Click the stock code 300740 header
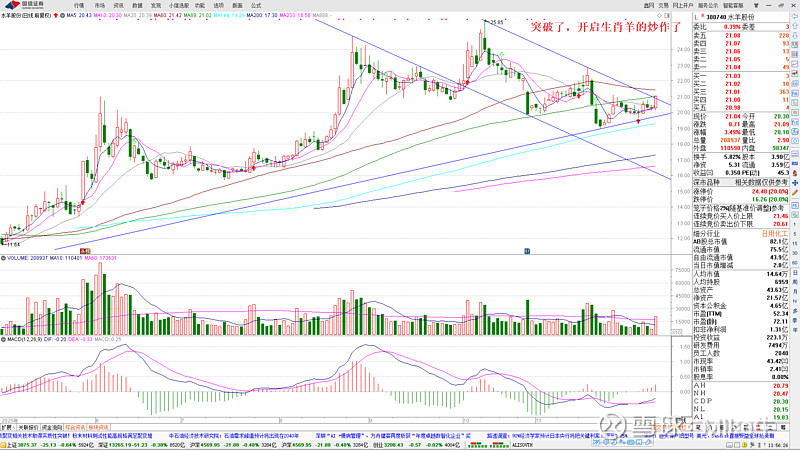800x452 pixels. [718, 17]
